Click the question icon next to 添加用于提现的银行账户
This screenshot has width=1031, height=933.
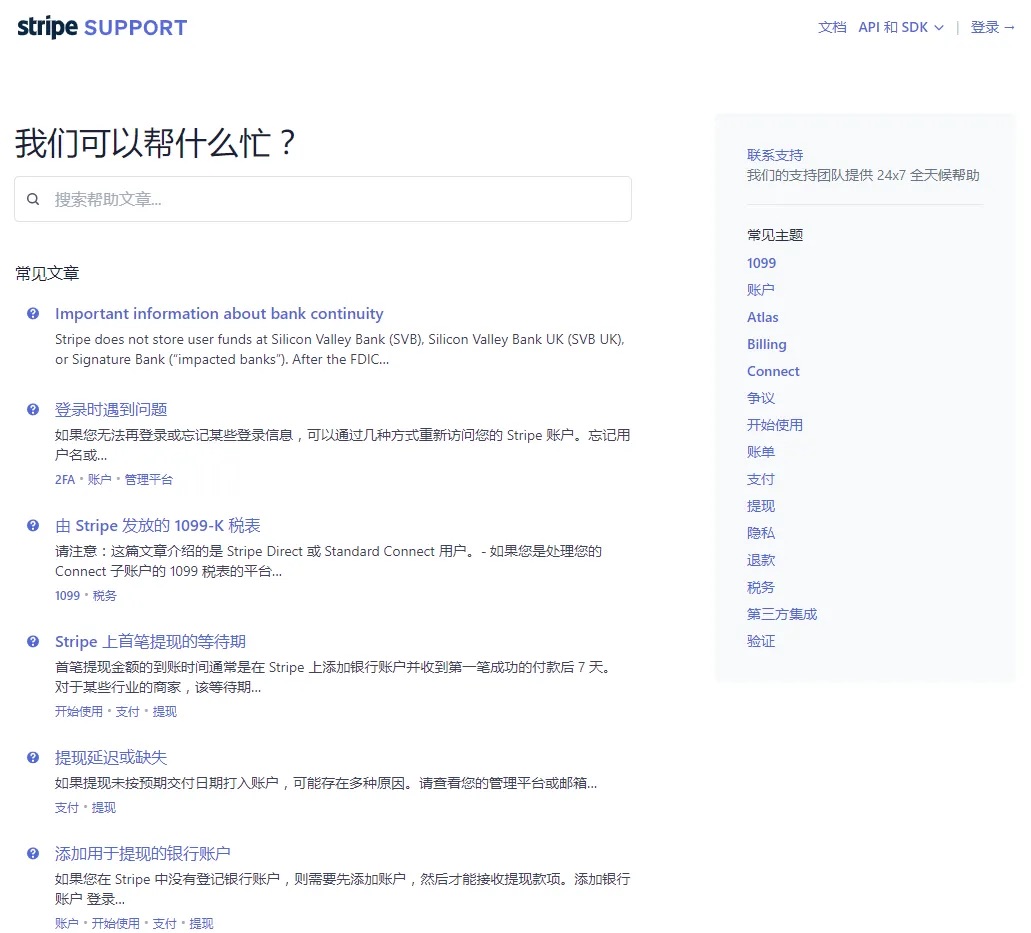coord(32,853)
